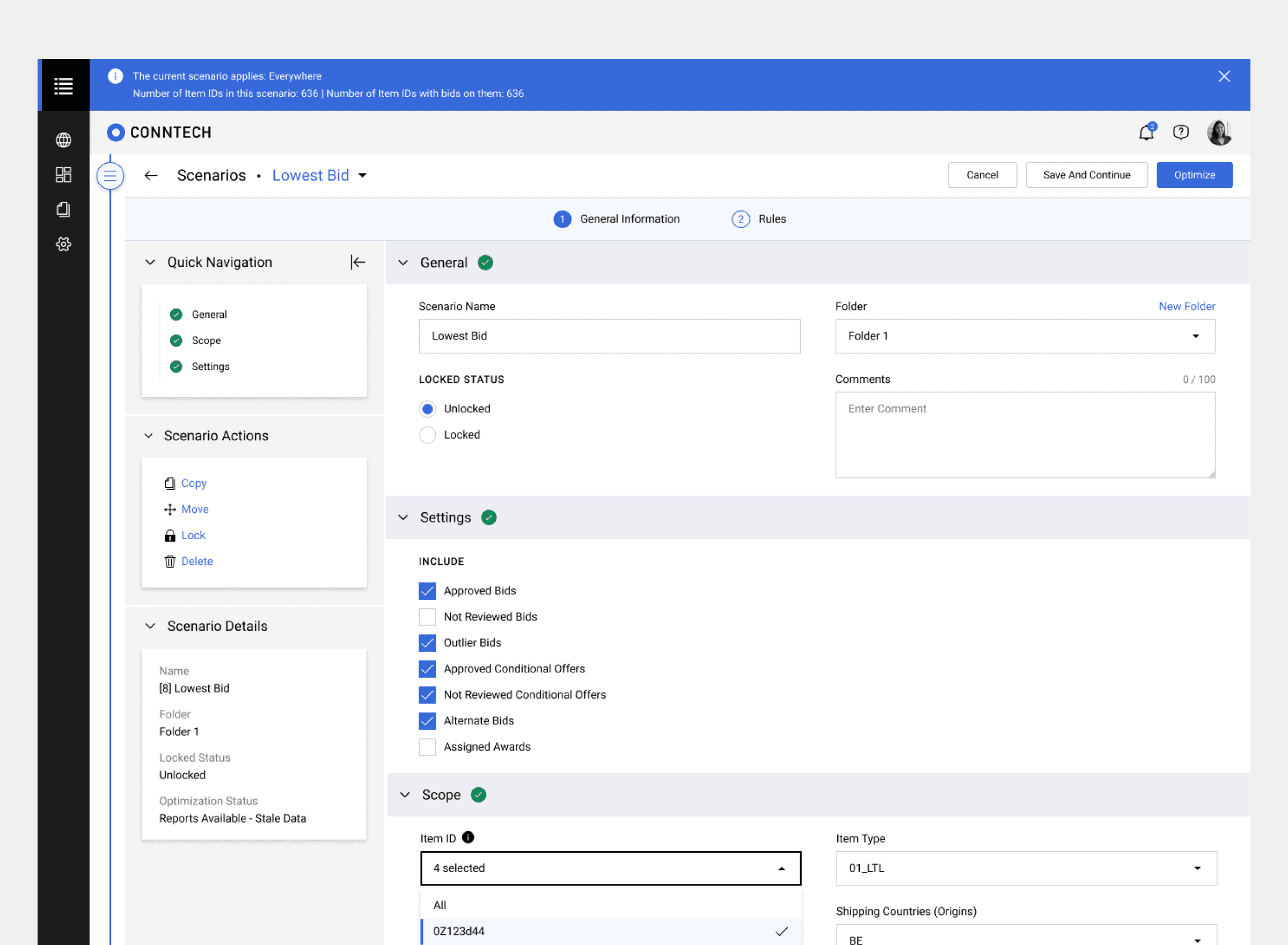Select the Locked radio button
This screenshot has width=1288, height=945.
tap(427, 435)
